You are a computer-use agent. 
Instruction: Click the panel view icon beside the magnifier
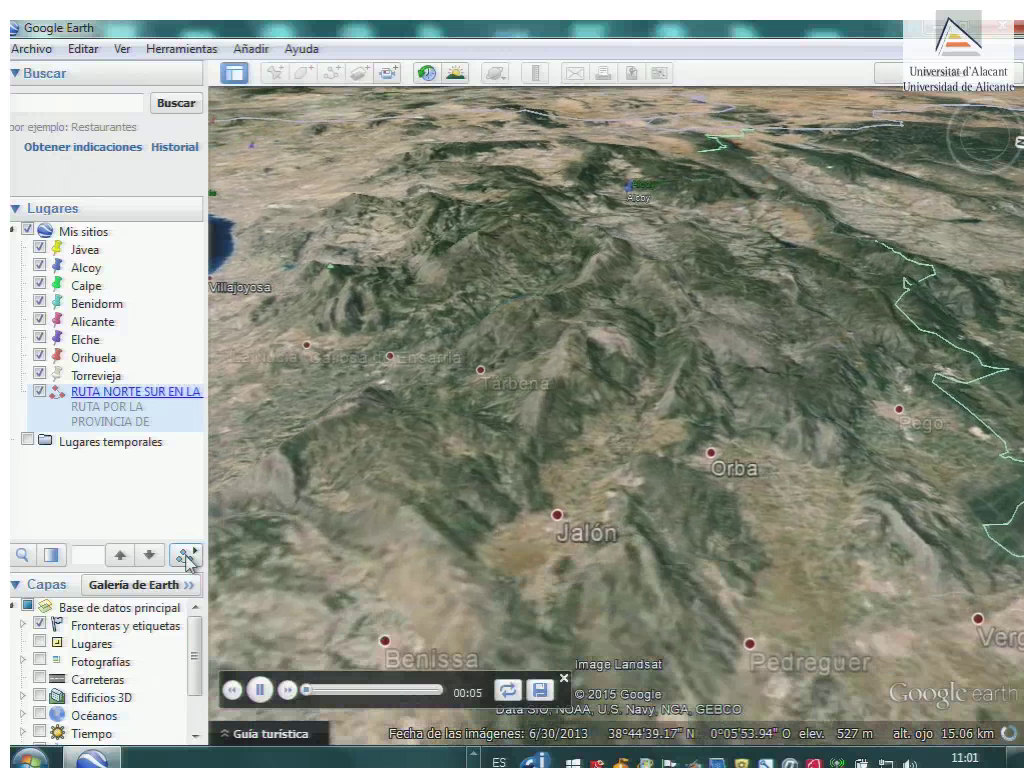[x=51, y=555]
